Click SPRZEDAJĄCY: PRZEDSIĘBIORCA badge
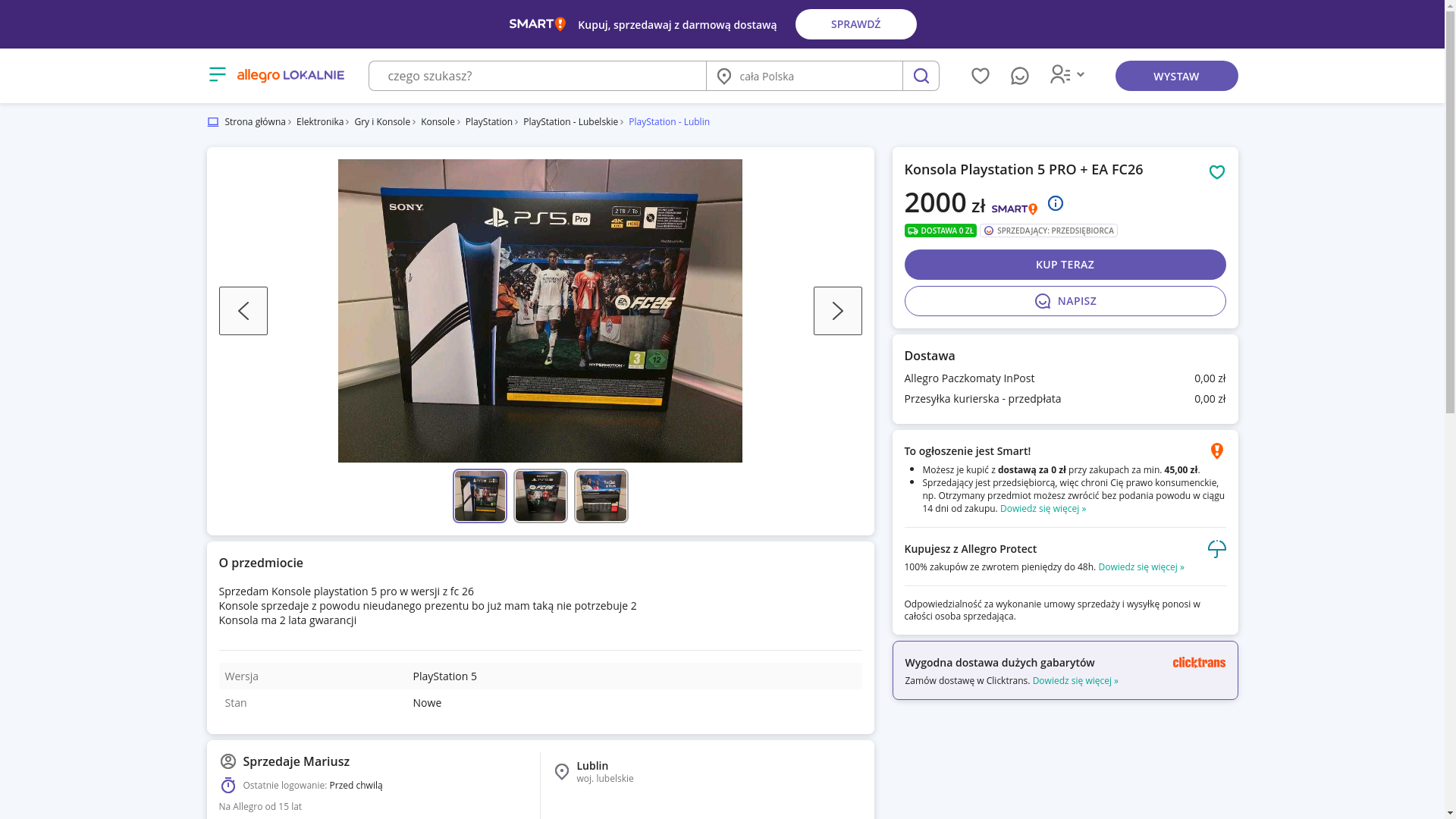The image size is (1456, 819). (1048, 231)
